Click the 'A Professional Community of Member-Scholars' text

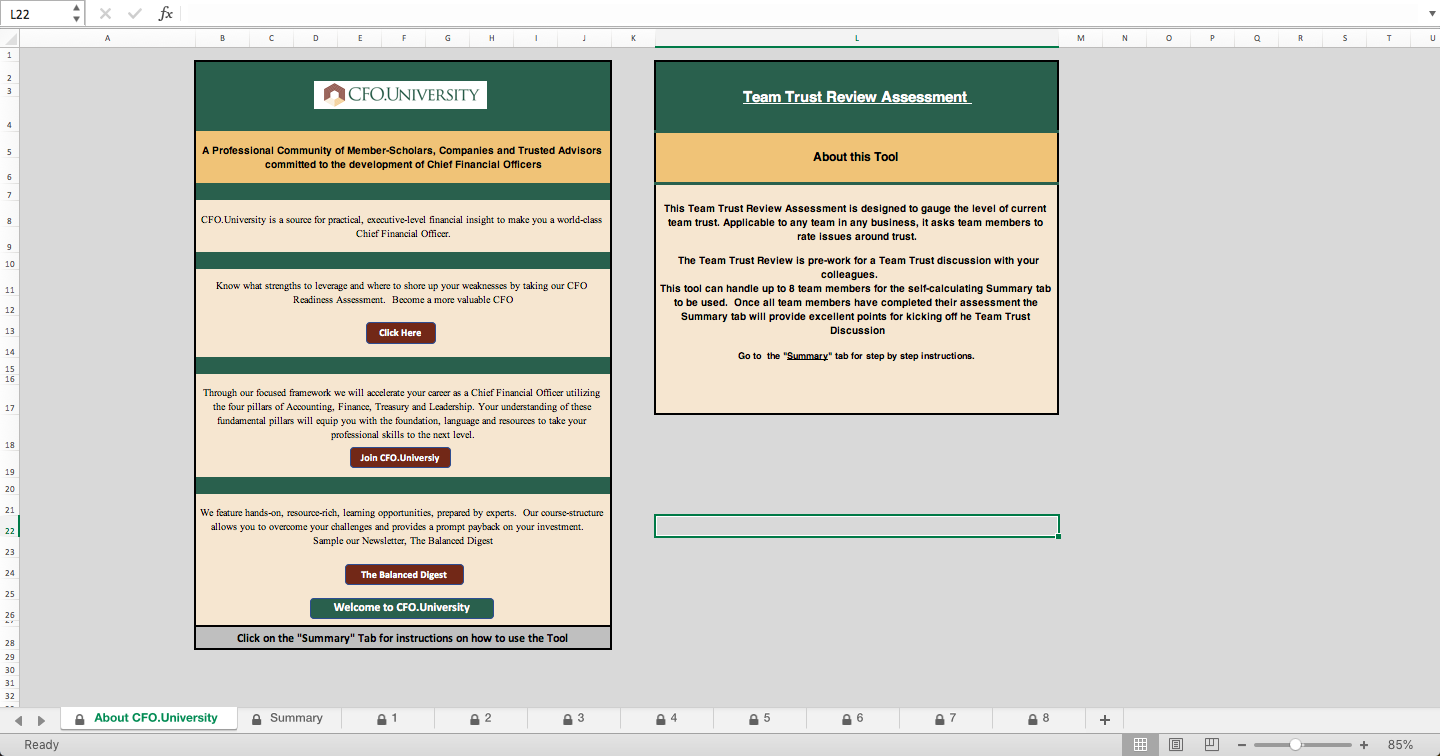click(402, 157)
